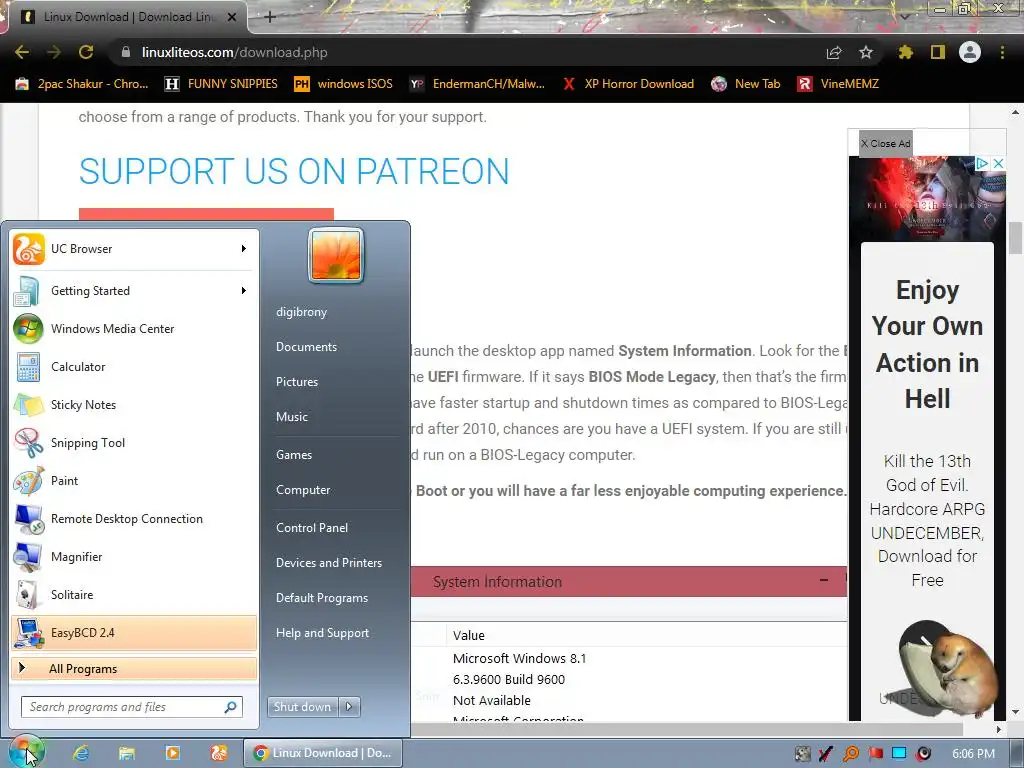Click X Close Ad button

tap(886, 143)
